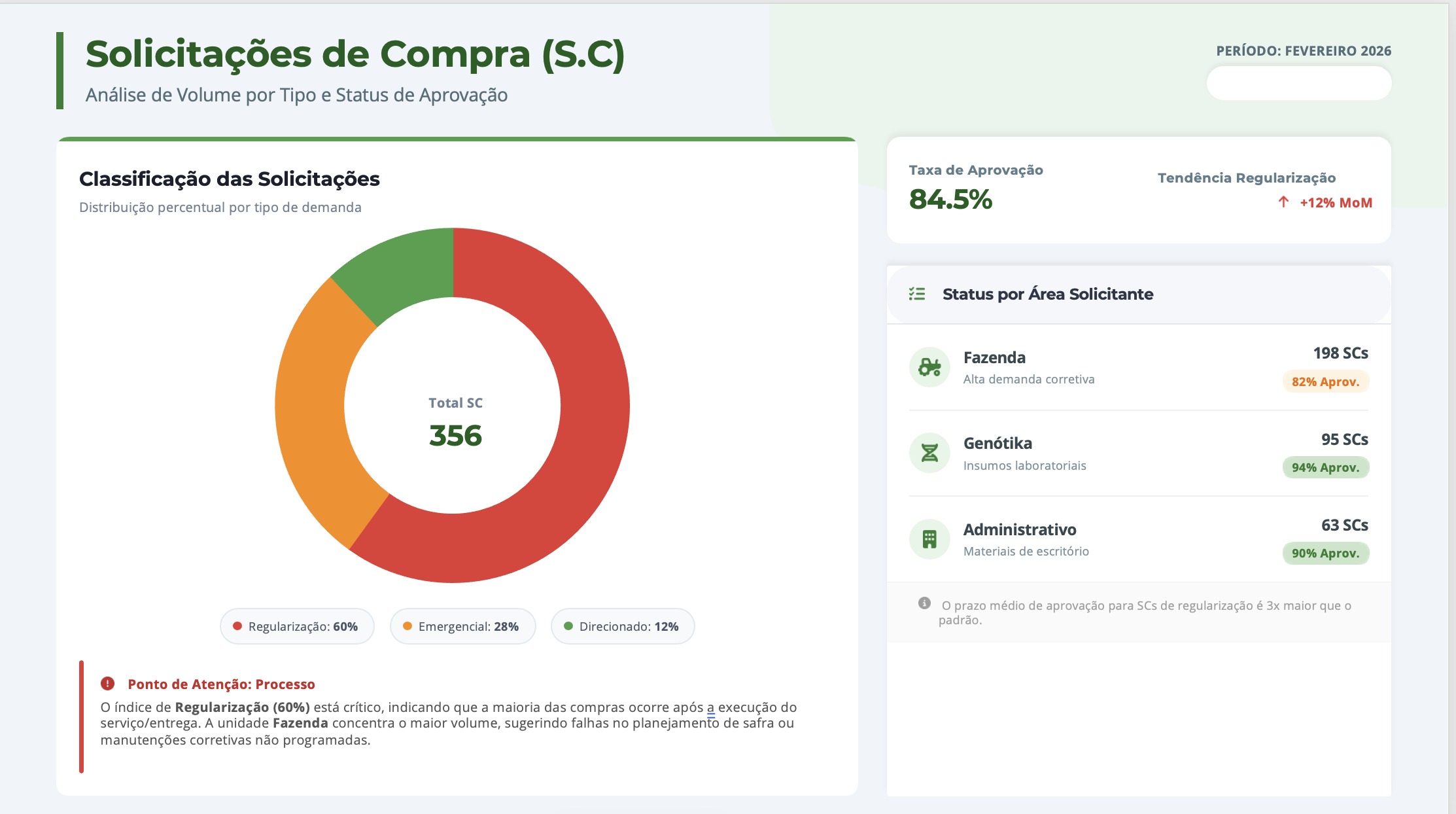The width and height of the screenshot is (1456, 814).
Task: Click the Alta demanda corretiva description
Action: (x=1029, y=380)
